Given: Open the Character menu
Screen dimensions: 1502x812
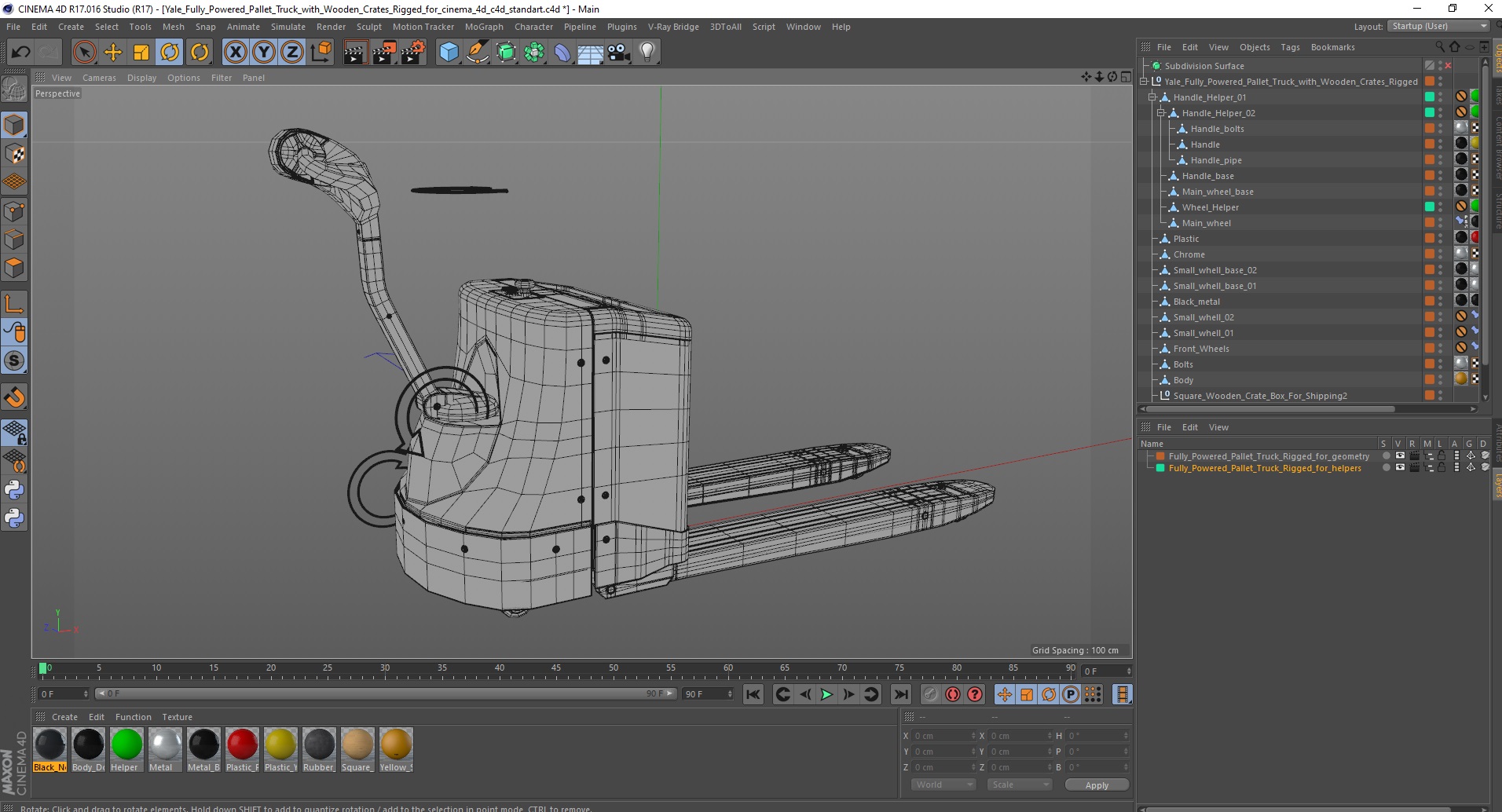Looking at the screenshot, I should [x=533, y=27].
